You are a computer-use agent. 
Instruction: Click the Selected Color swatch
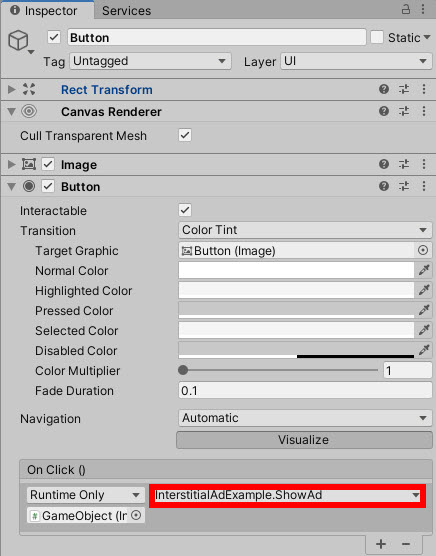pos(296,330)
